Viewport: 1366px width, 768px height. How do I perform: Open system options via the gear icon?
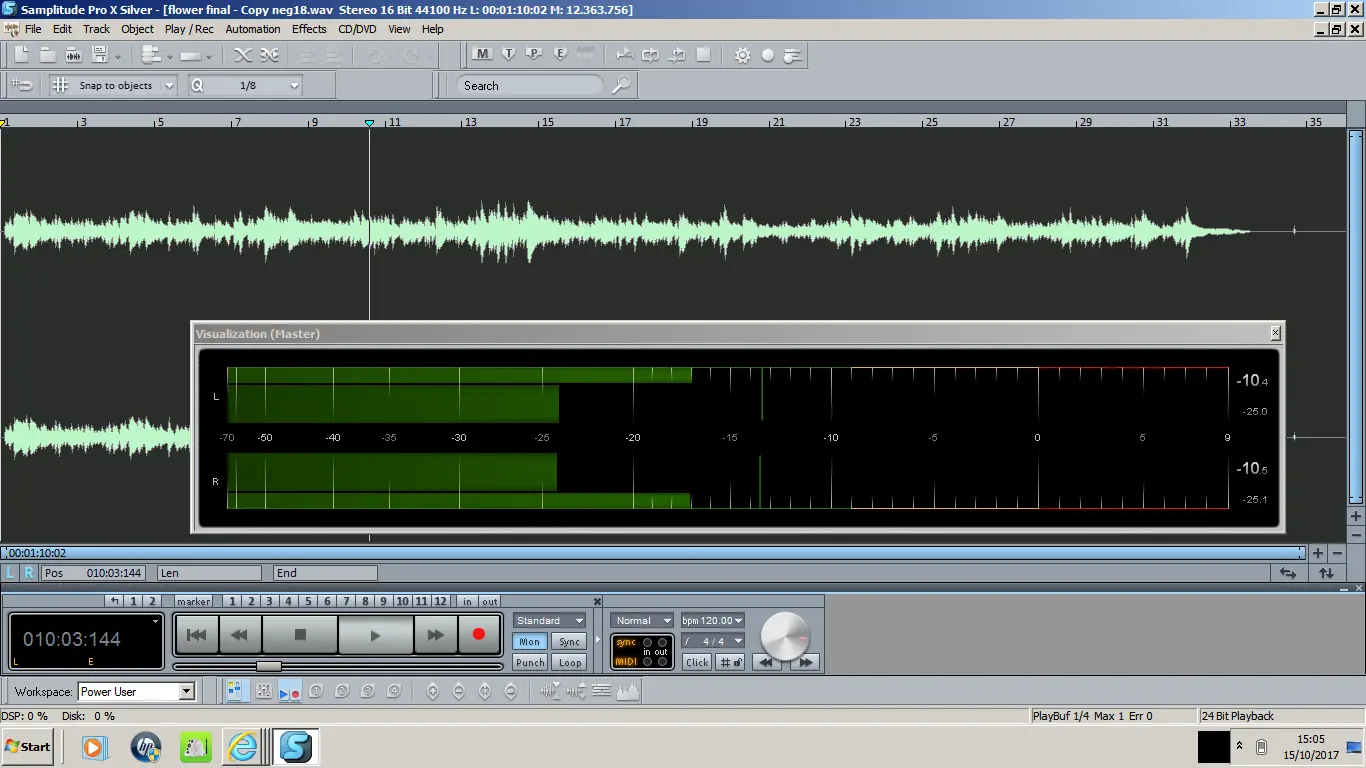pos(742,56)
